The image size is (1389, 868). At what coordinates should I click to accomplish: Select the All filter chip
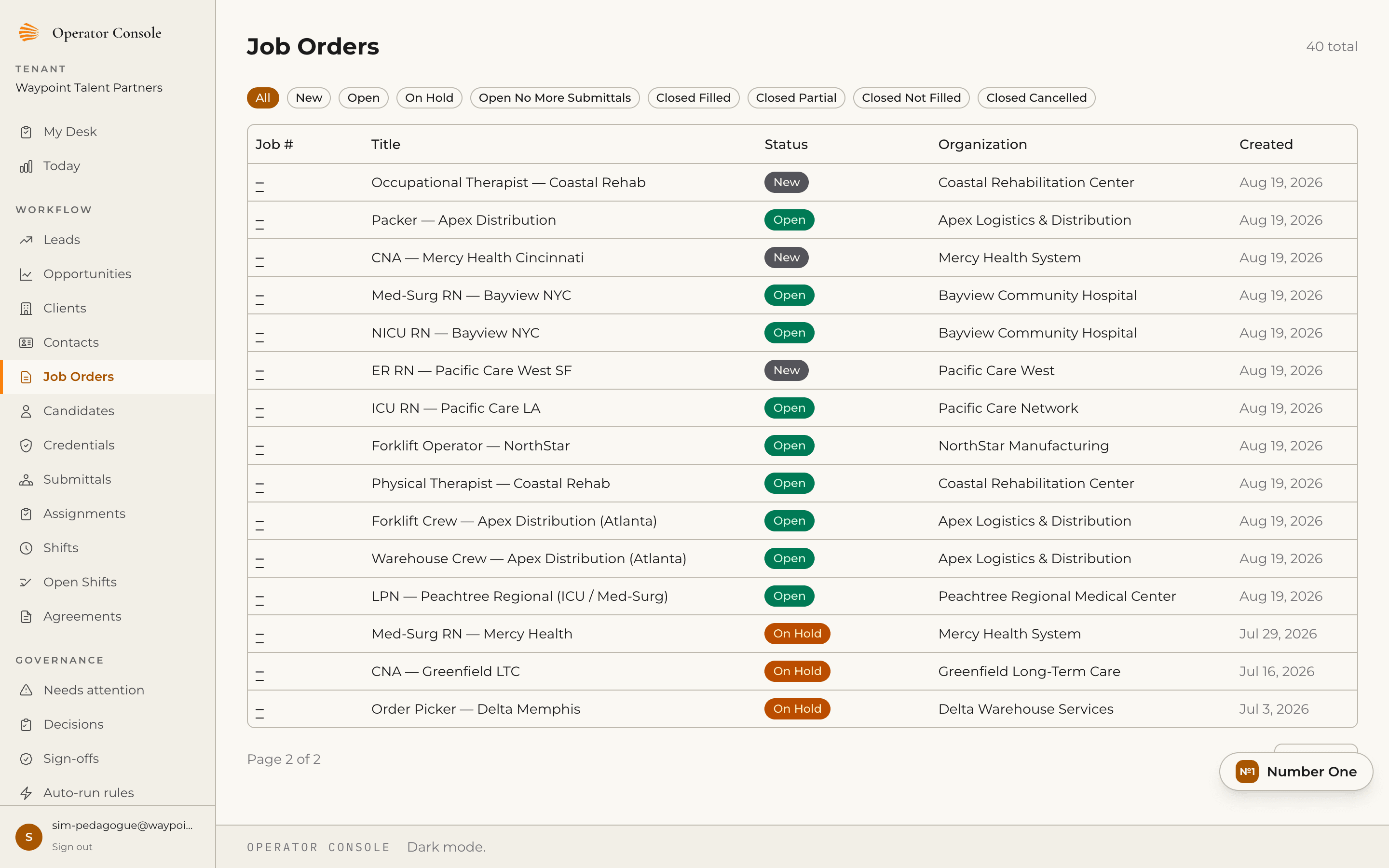(x=263, y=97)
